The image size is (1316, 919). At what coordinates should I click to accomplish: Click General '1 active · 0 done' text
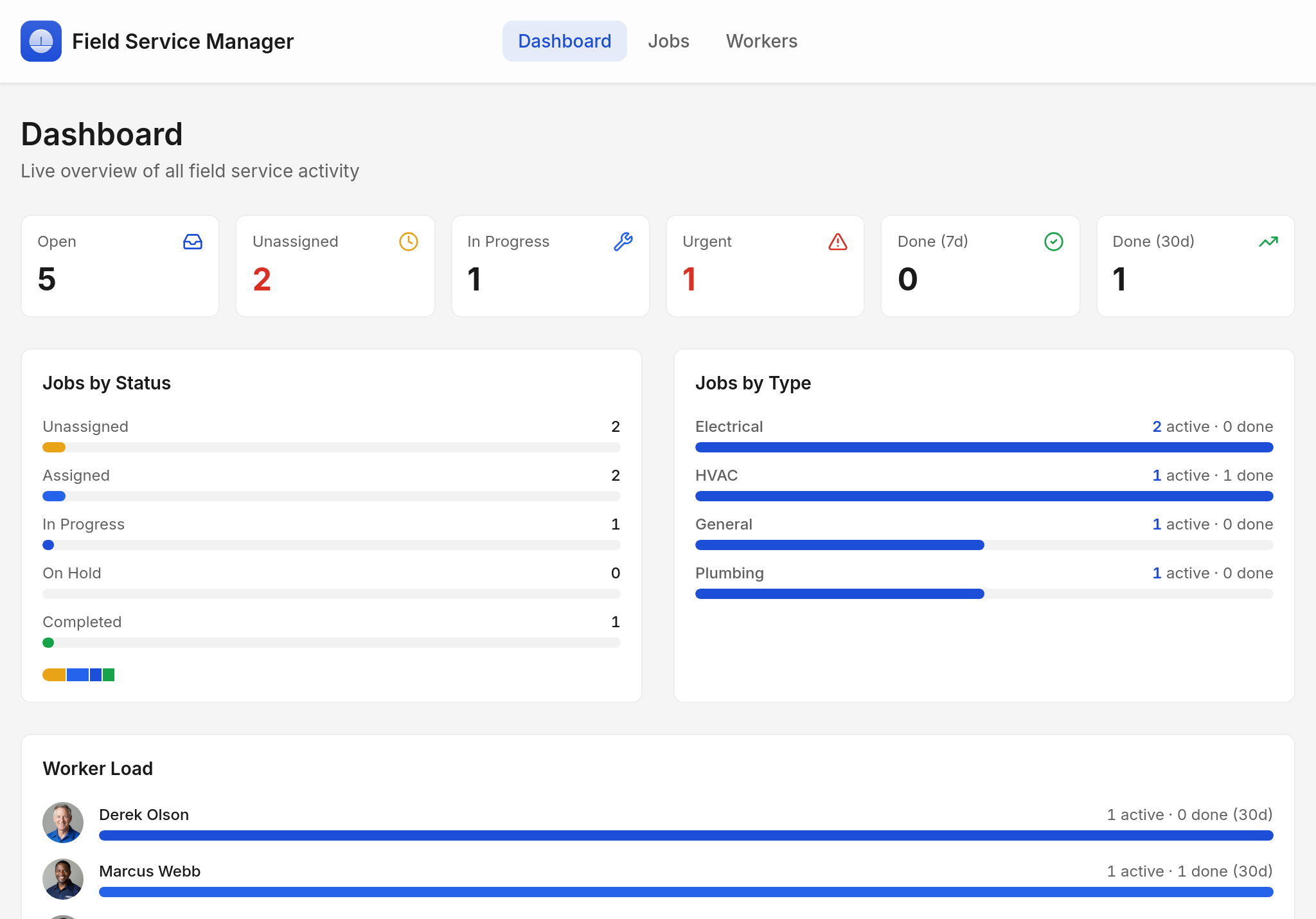pos(1213,524)
